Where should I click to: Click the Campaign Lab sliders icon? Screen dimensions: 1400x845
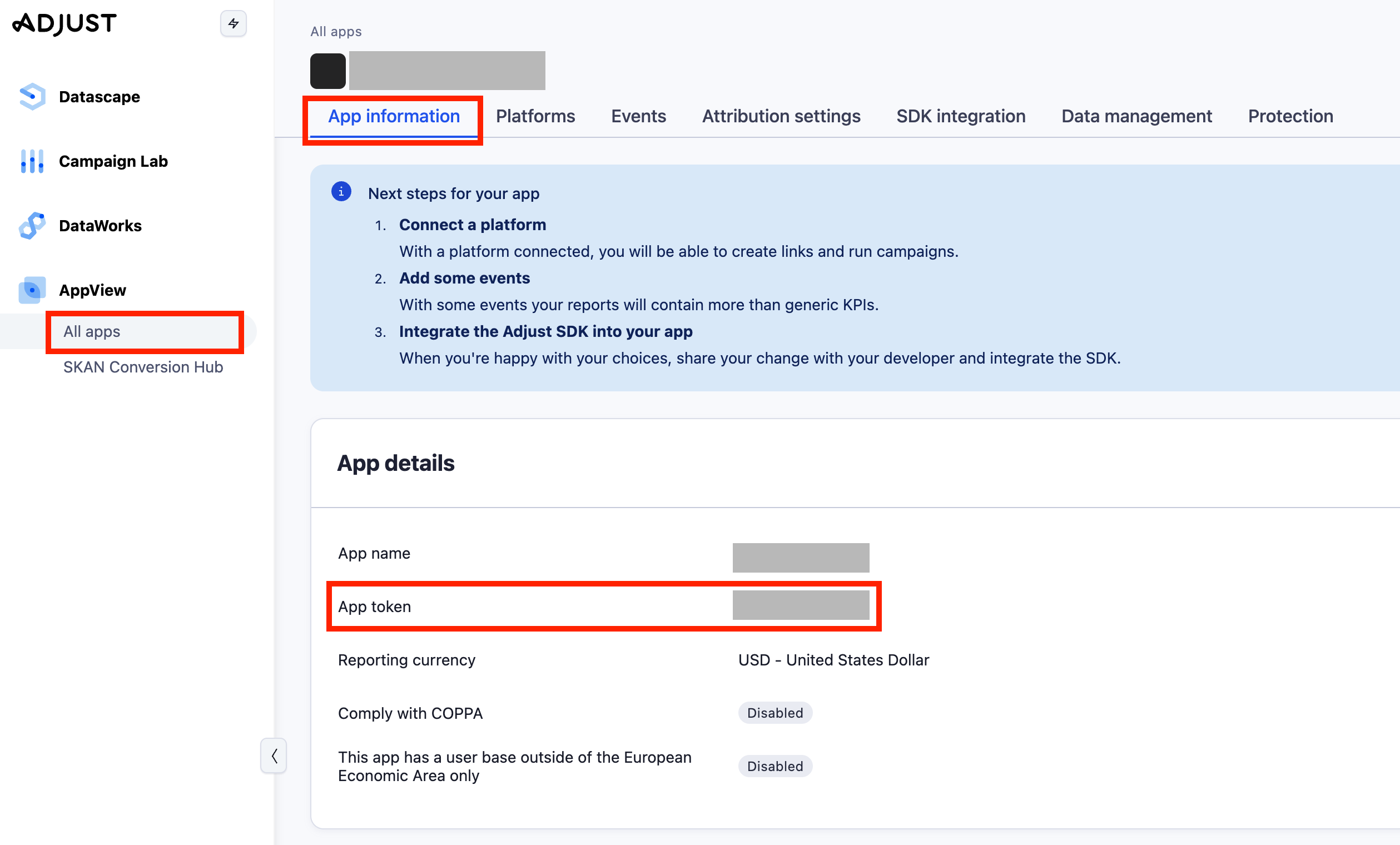(x=32, y=161)
